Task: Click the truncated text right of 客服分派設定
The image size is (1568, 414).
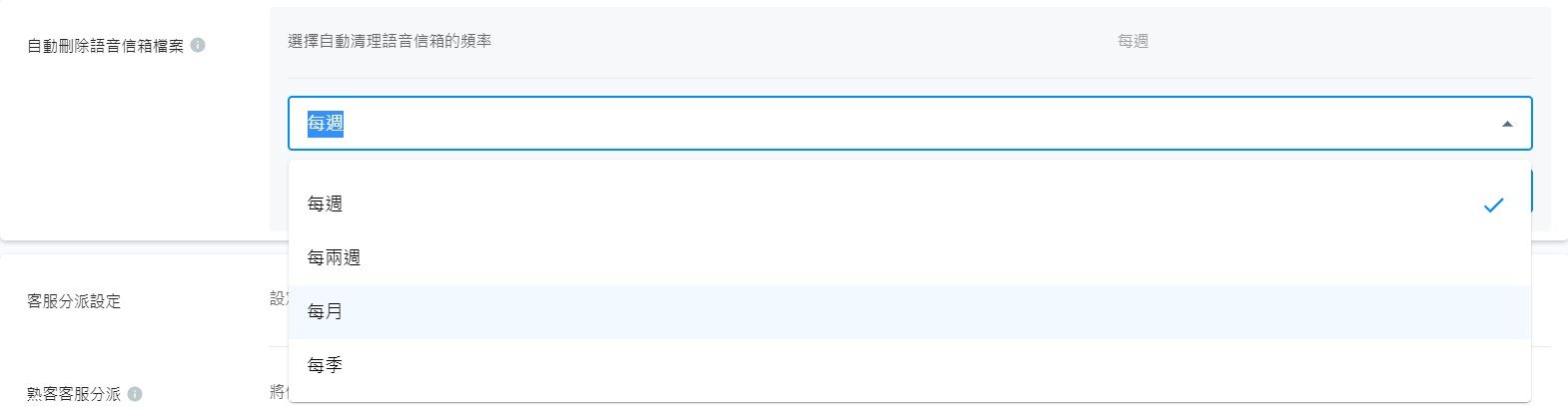Action: (x=278, y=298)
